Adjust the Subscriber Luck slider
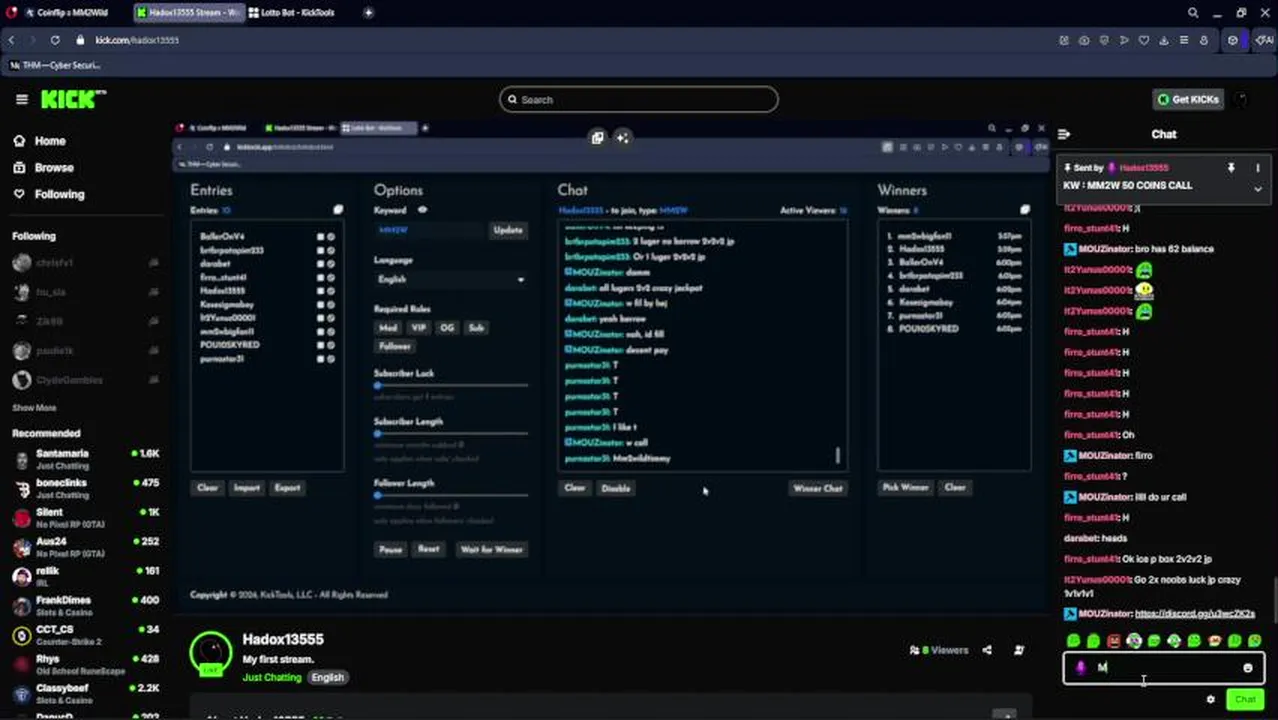Screen dimensions: 1278x720 click(x=451, y=385)
